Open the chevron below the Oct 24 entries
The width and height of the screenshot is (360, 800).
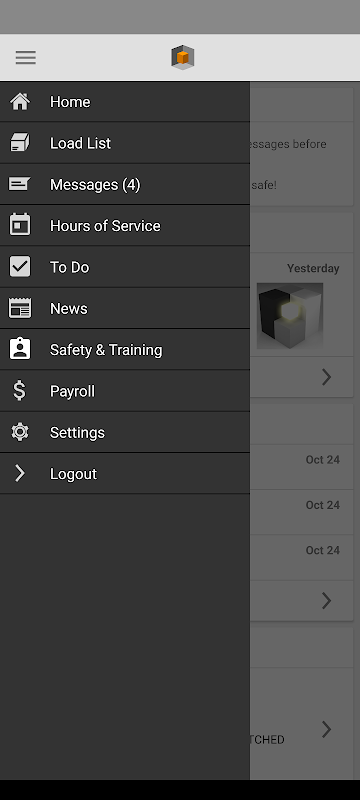tap(326, 601)
